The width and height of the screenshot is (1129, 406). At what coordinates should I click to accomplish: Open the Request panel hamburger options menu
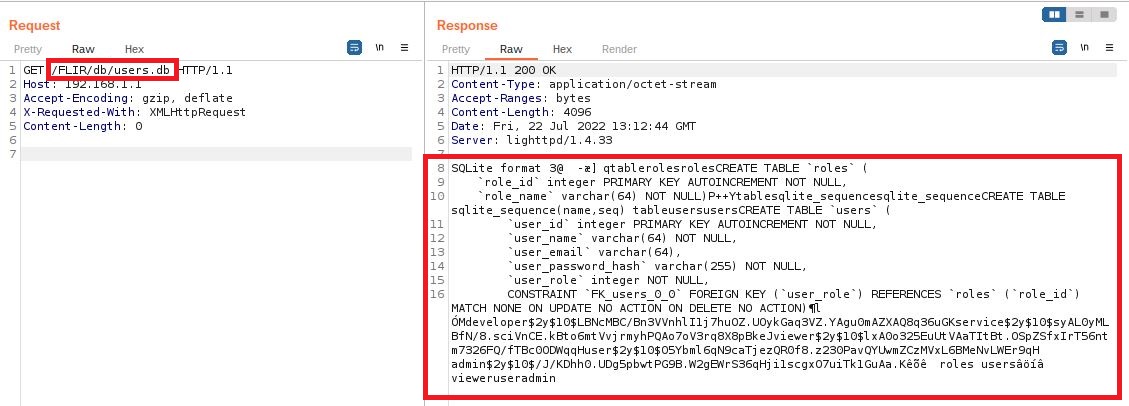[405, 47]
